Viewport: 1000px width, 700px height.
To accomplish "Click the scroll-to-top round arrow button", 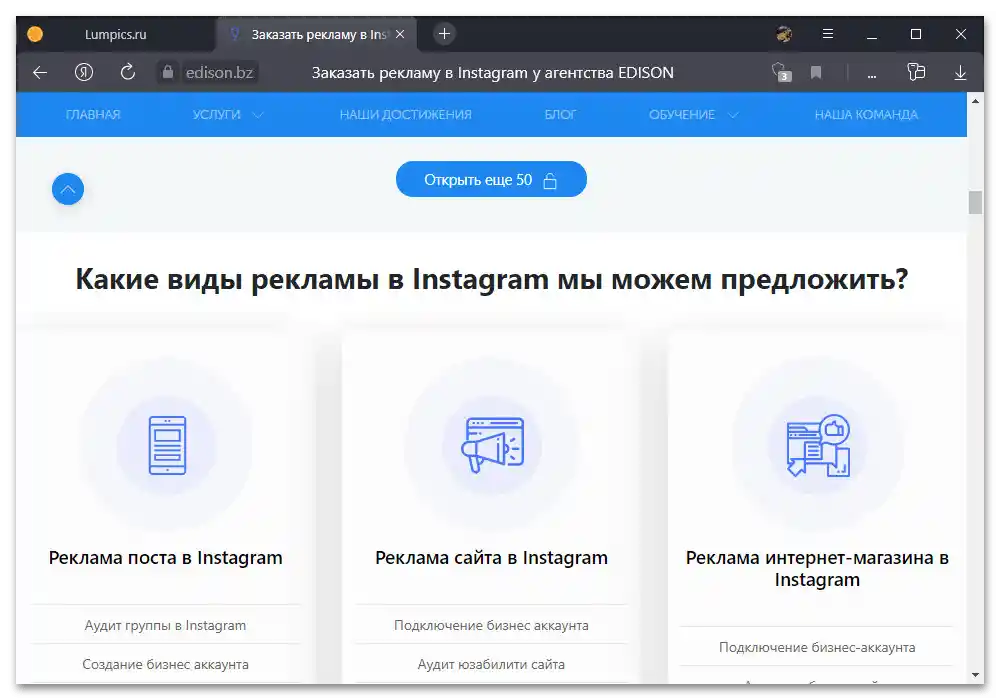I will [68, 189].
